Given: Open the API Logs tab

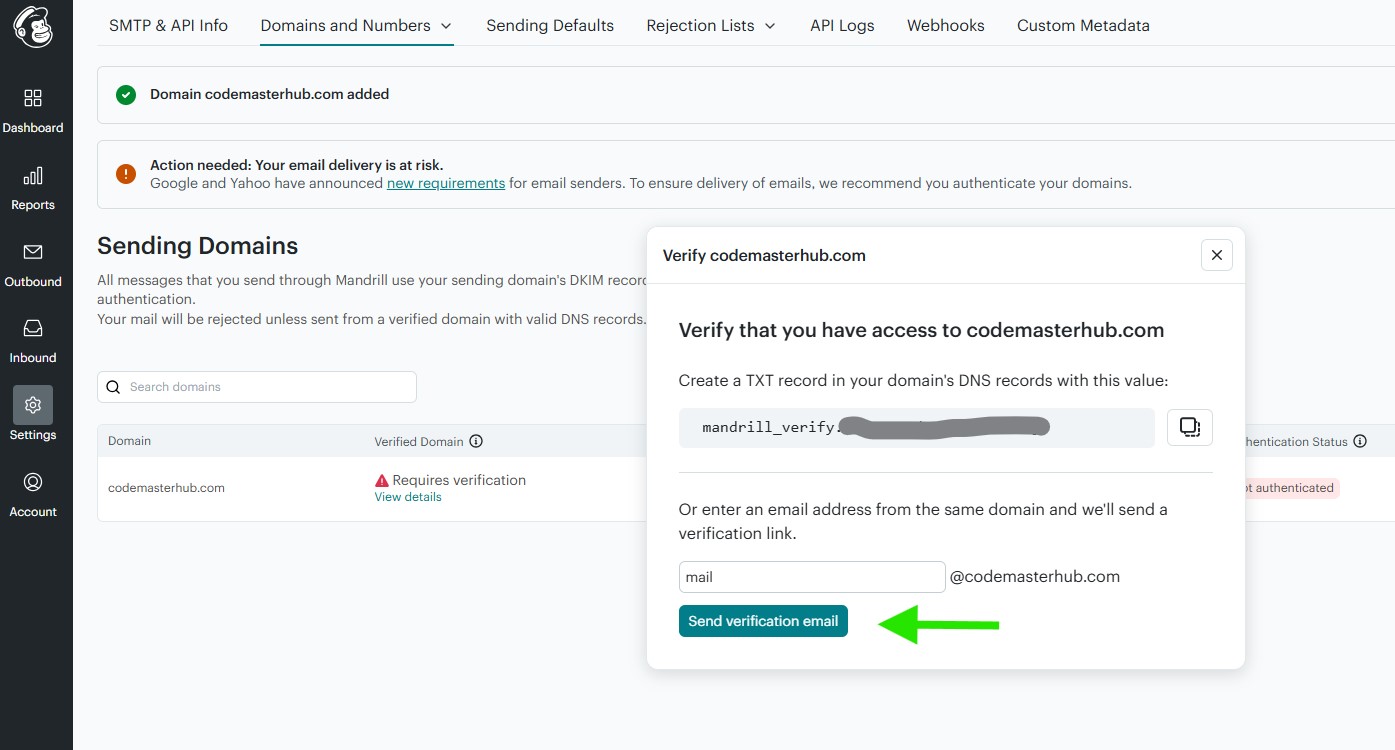Looking at the screenshot, I should pyautogui.click(x=842, y=26).
